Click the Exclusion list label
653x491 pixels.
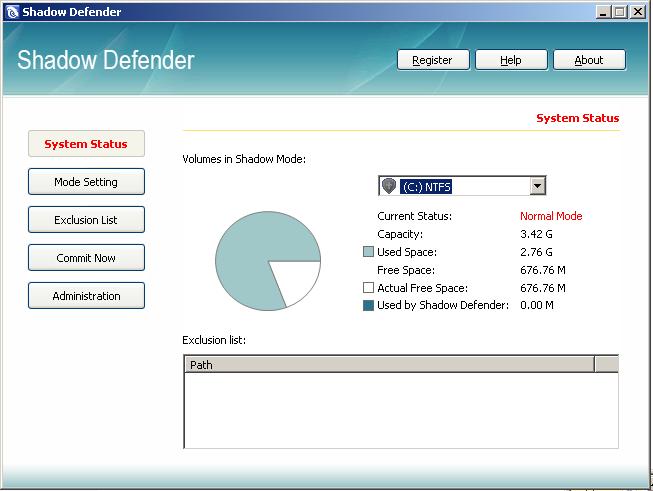point(214,340)
